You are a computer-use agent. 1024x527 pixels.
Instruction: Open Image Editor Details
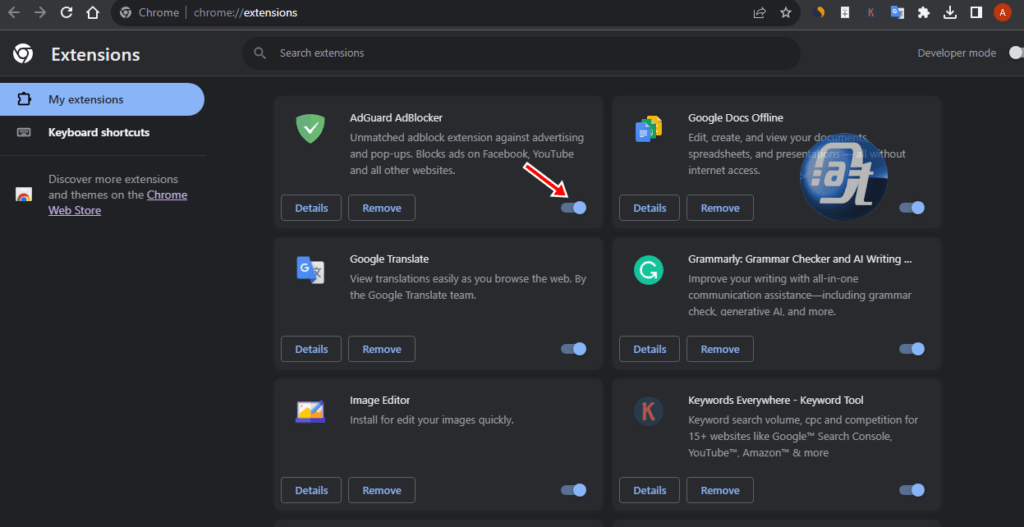click(311, 490)
